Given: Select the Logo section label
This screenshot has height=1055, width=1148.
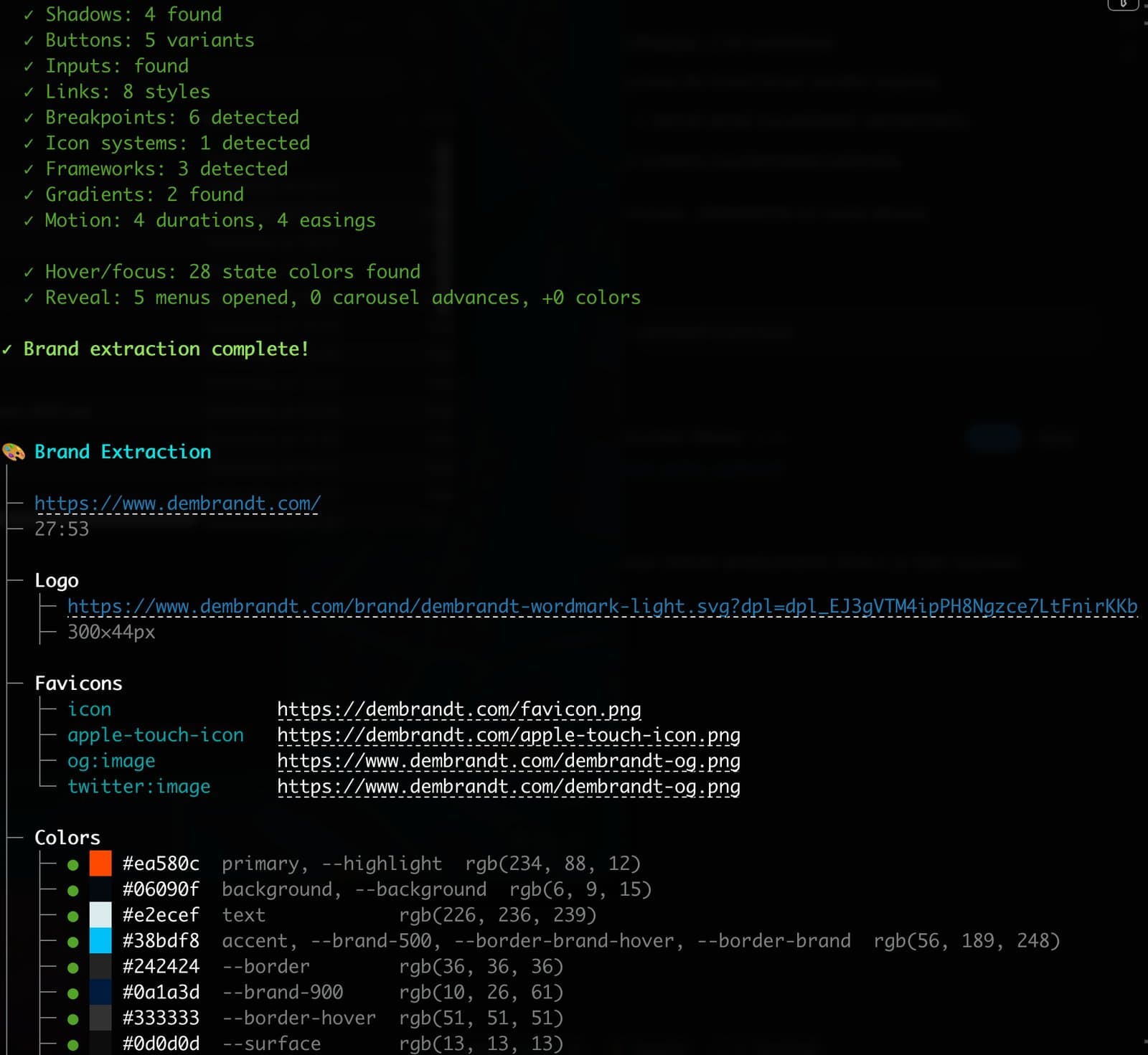Looking at the screenshot, I should click(57, 581).
